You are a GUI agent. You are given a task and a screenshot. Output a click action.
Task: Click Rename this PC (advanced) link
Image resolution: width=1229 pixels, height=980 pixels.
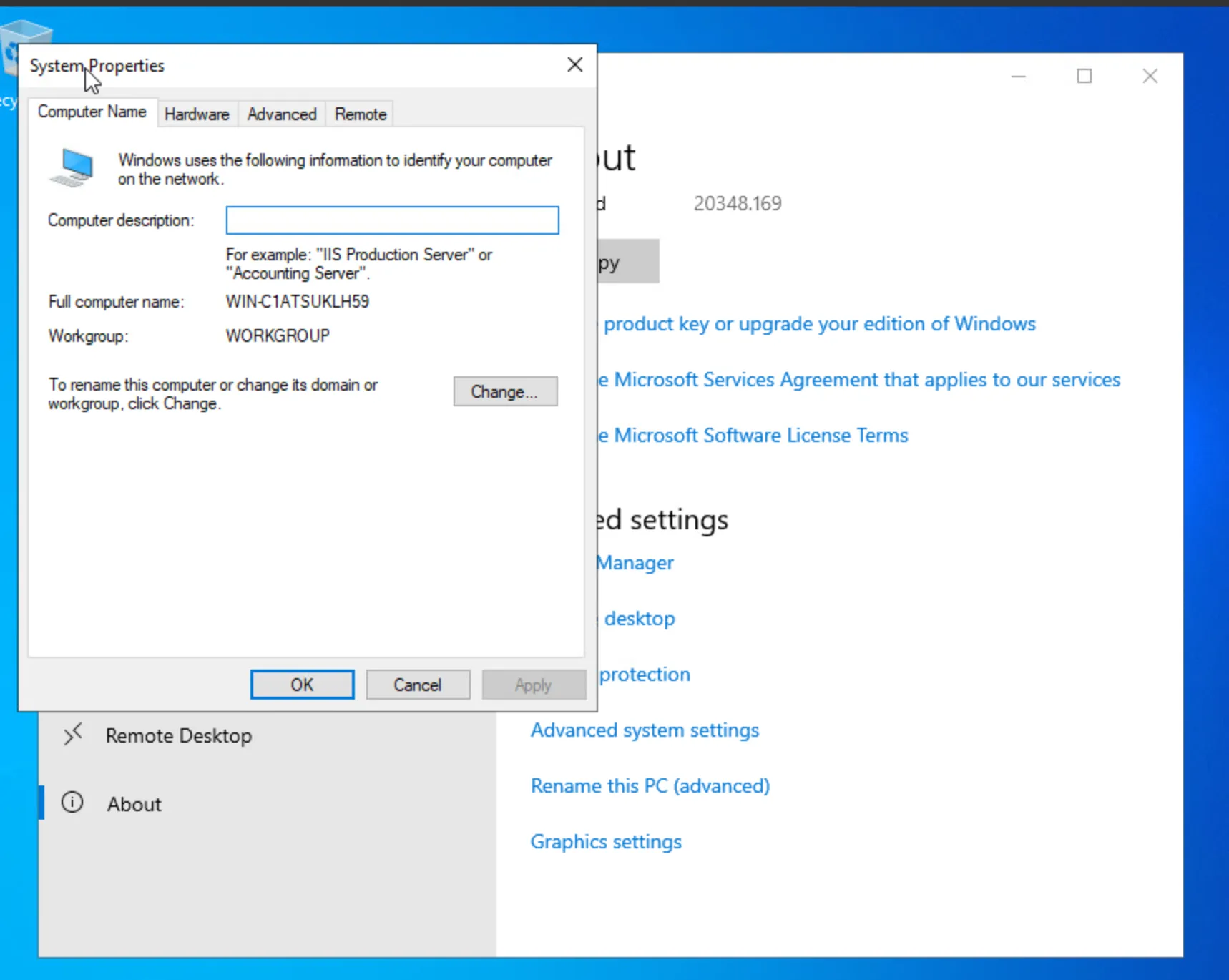650,786
